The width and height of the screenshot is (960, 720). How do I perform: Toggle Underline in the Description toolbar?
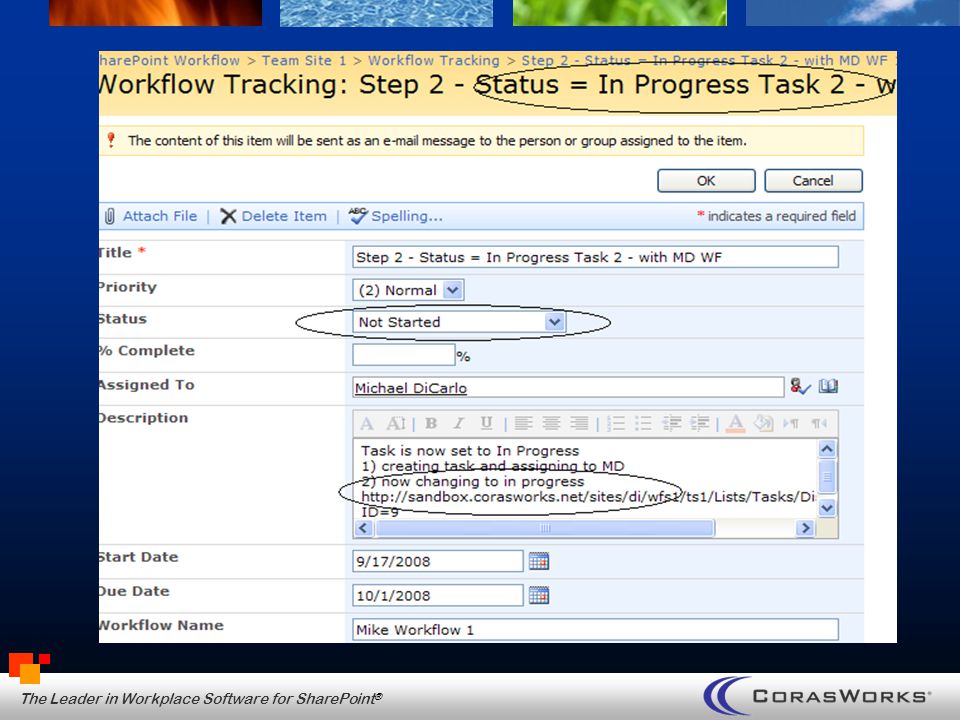click(x=486, y=424)
